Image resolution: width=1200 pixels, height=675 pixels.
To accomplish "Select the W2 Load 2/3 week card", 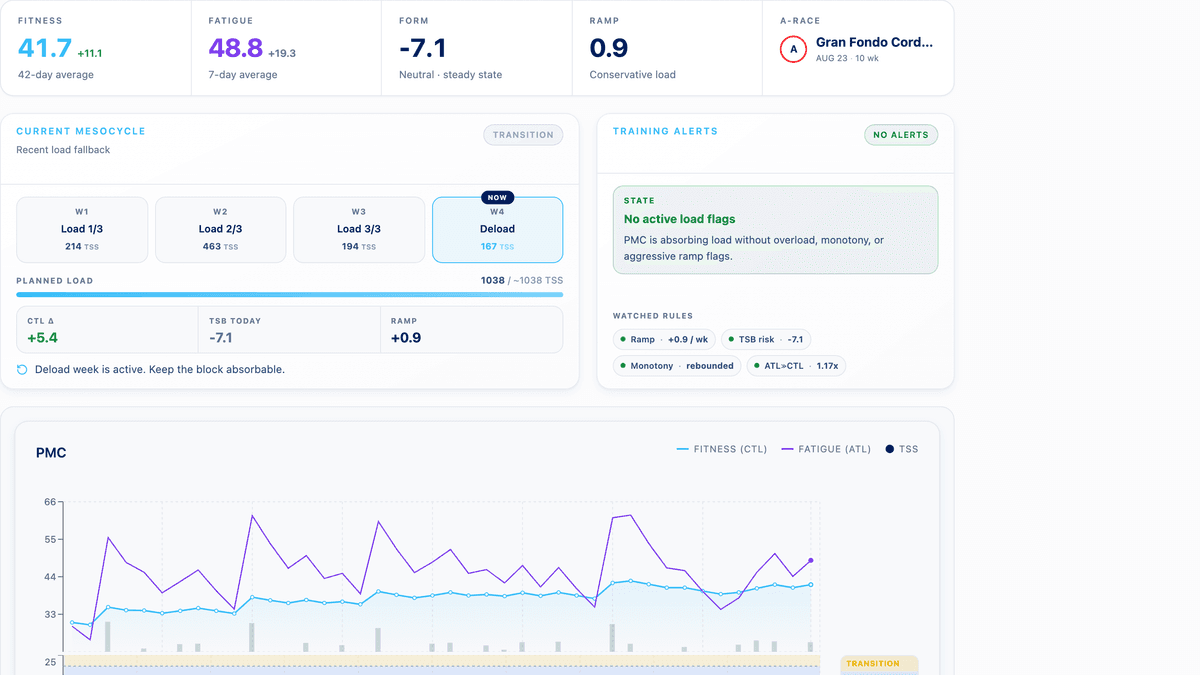I will 220,230.
